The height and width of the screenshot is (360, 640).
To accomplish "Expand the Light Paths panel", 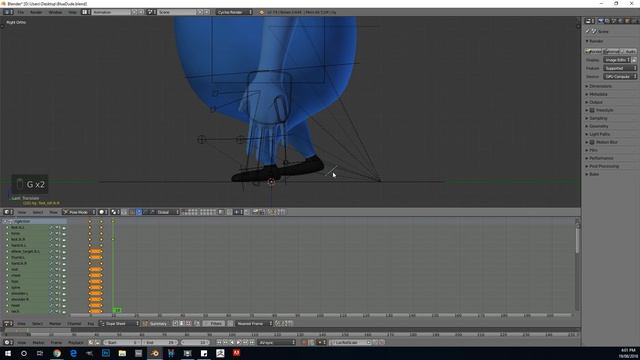I will pos(599,134).
